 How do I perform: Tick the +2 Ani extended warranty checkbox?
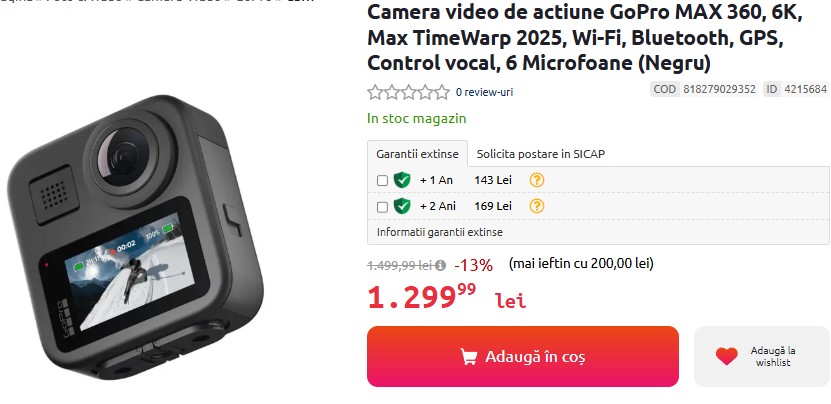tap(382, 207)
